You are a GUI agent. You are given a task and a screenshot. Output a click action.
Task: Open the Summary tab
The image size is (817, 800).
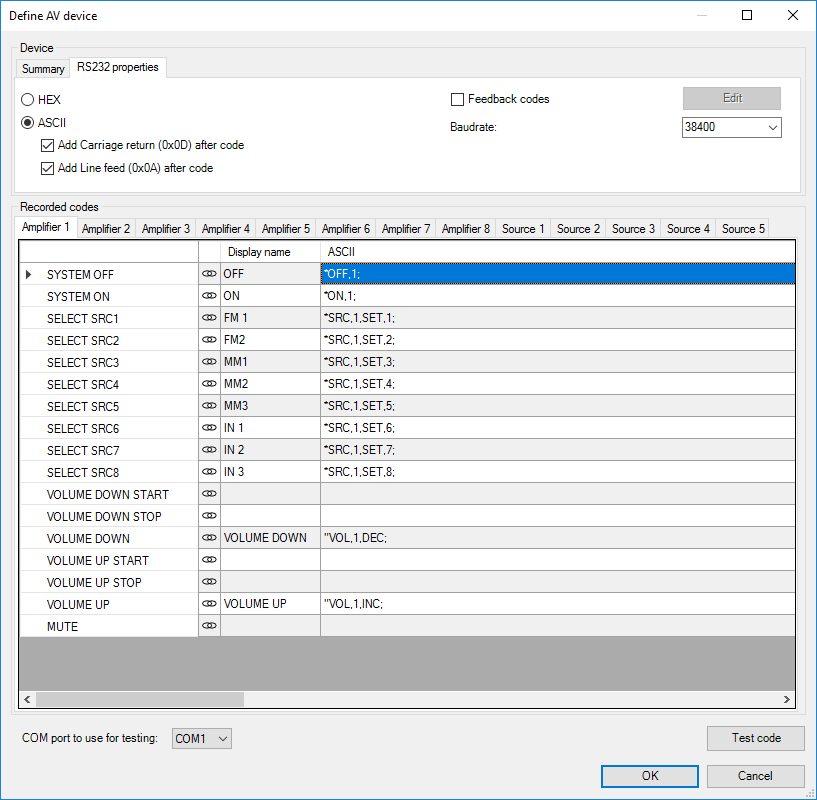coord(43,69)
